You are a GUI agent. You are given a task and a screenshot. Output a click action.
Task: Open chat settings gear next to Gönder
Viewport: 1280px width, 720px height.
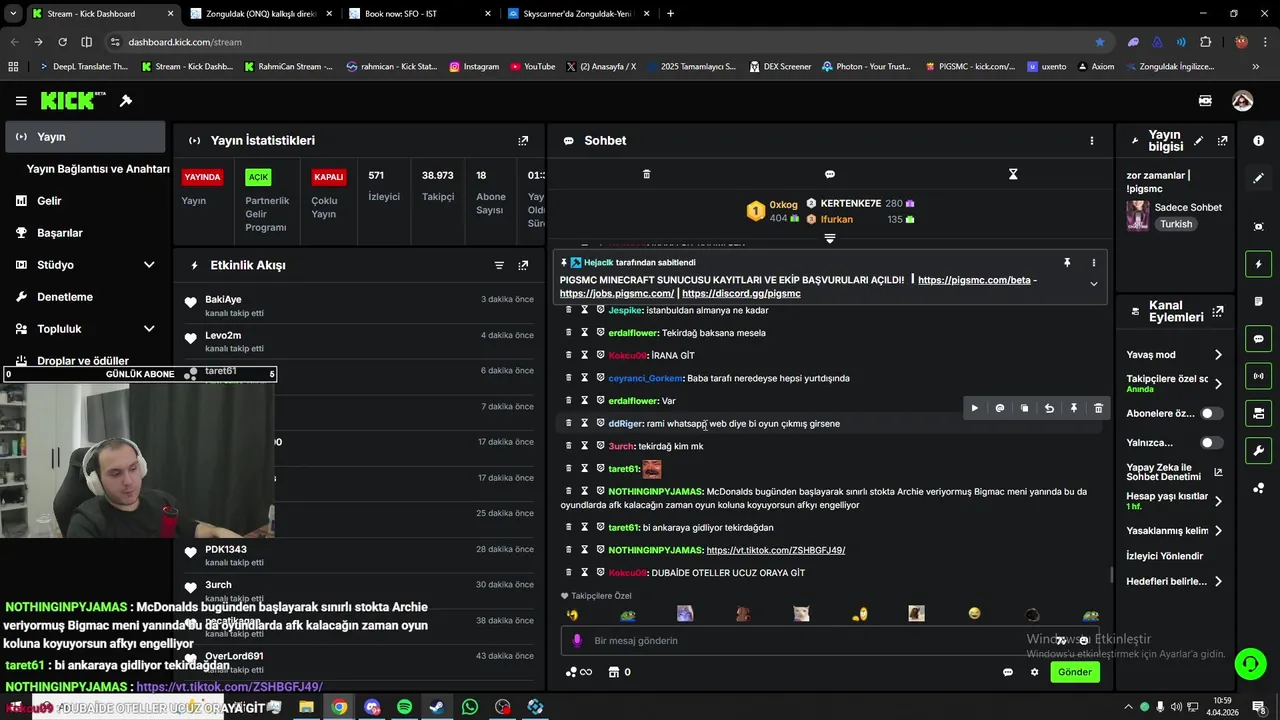tap(1035, 672)
